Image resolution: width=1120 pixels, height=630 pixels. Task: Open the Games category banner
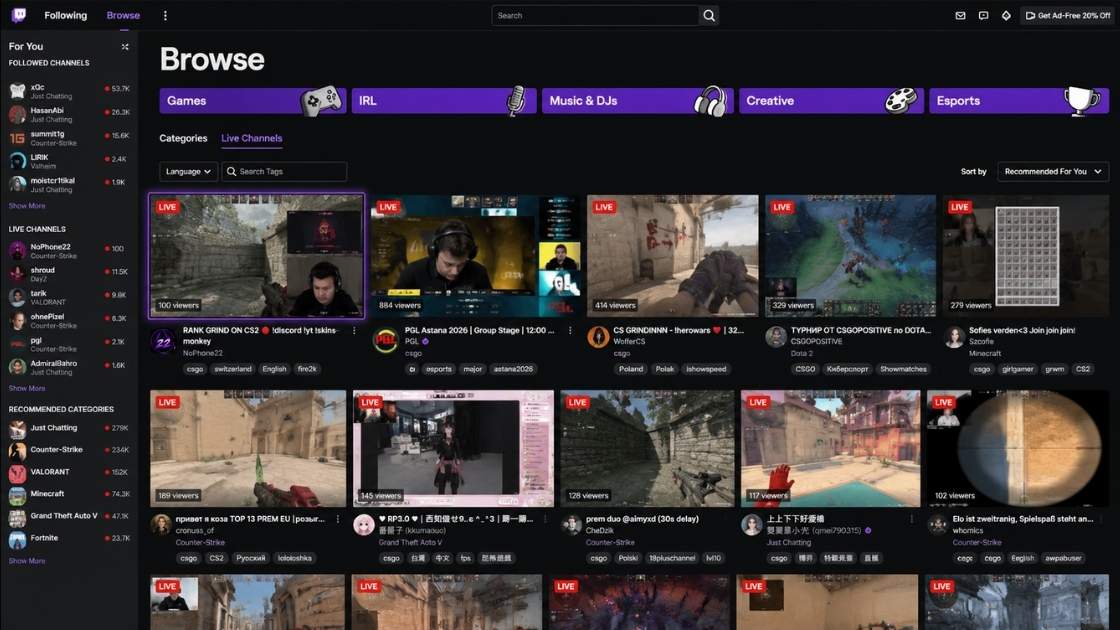pyautogui.click(x=252, y=101)
